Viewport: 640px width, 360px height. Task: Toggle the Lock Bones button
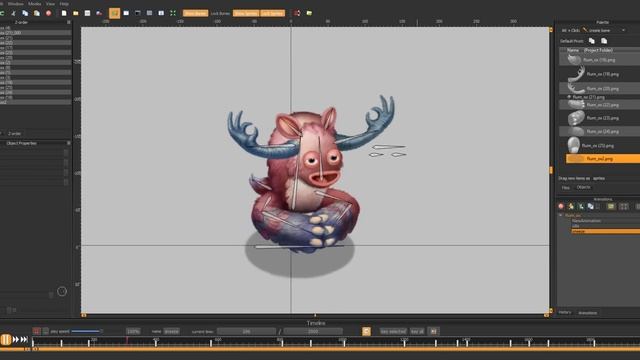(220, 13)
